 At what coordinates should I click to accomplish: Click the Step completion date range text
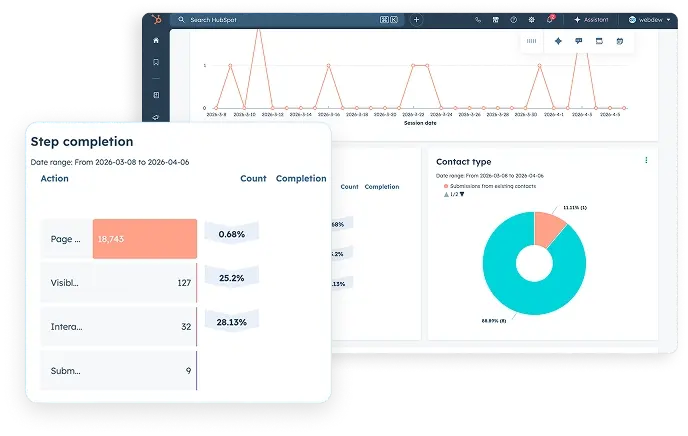tap(110, 162)
